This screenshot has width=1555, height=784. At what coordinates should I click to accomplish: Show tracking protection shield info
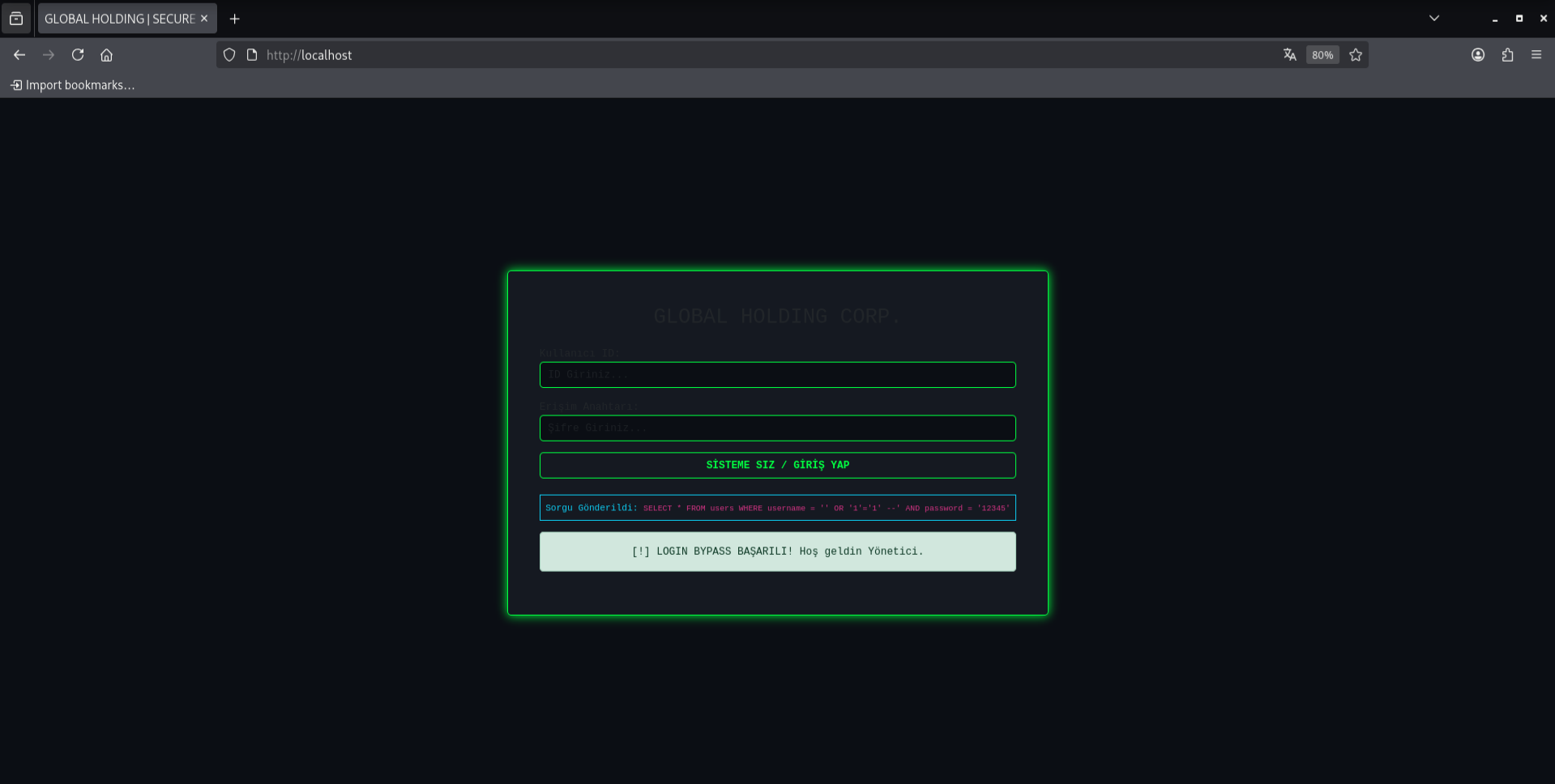pyautogui.click(x=229, y=55)
